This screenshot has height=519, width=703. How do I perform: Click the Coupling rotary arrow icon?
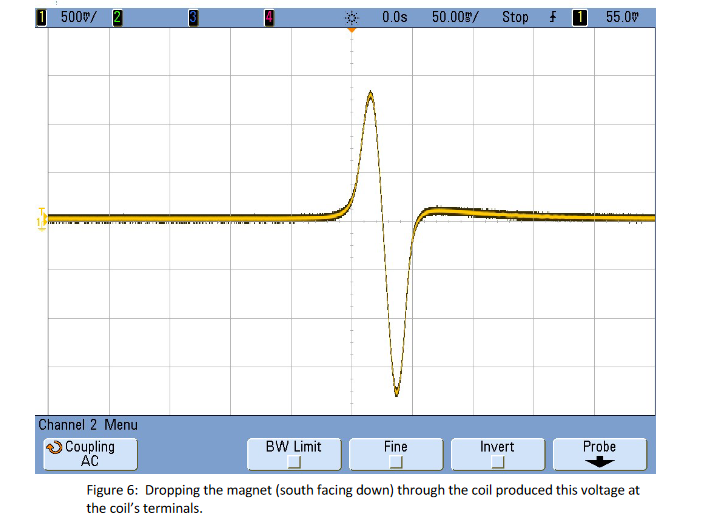click(54, 447)
